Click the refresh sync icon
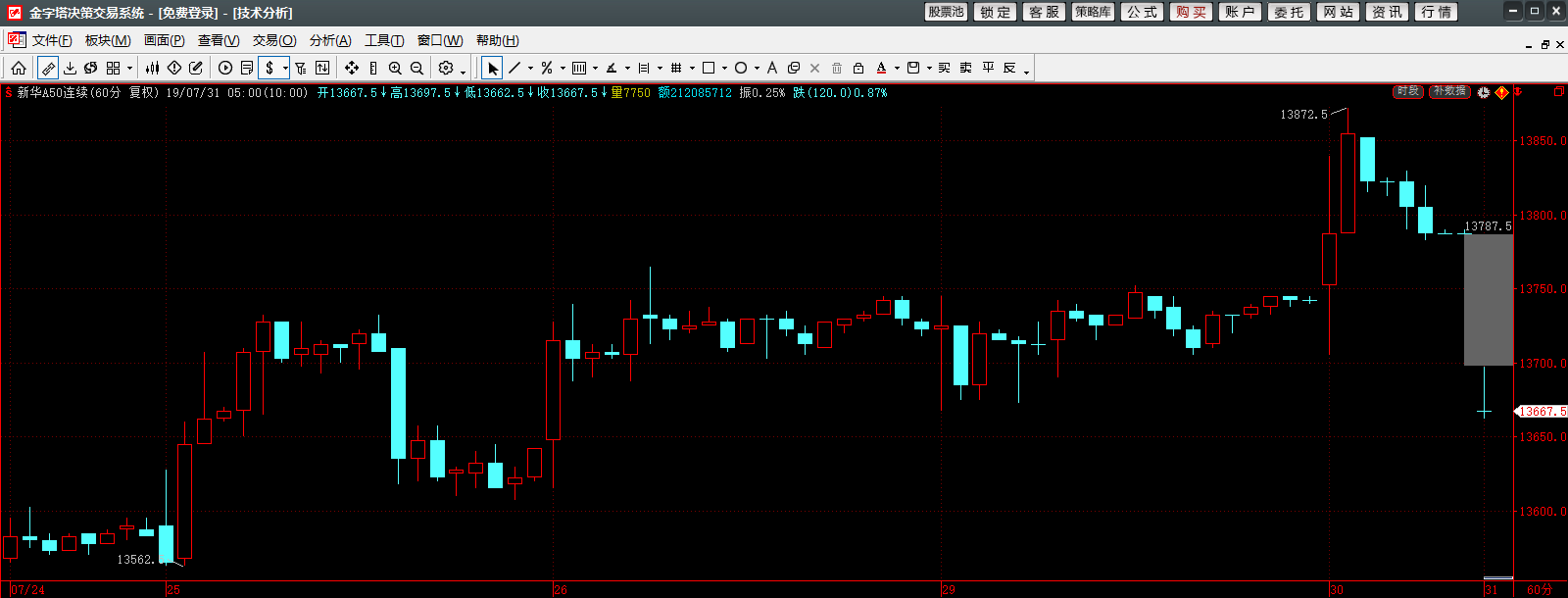 [x=91, y=68]
